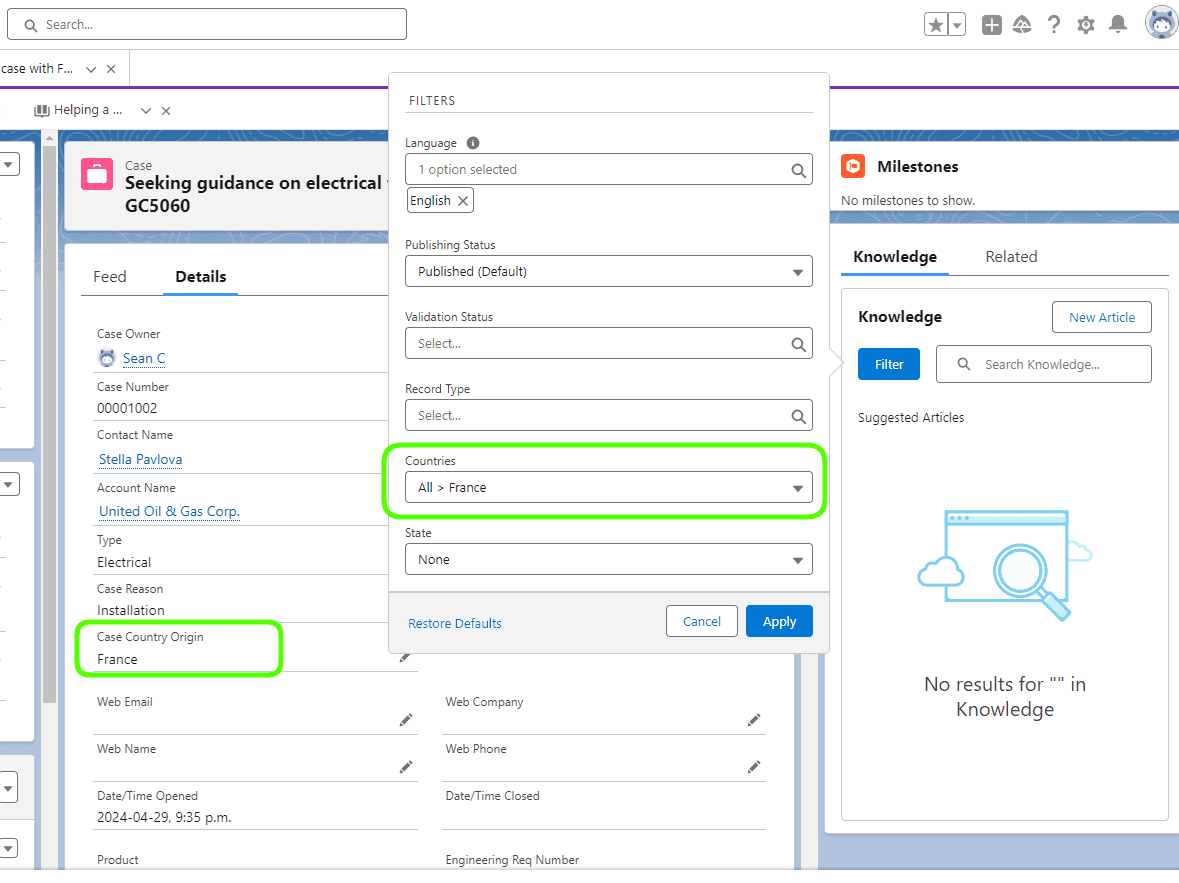Open the Publishing Status dropdown

pos(608,271)
